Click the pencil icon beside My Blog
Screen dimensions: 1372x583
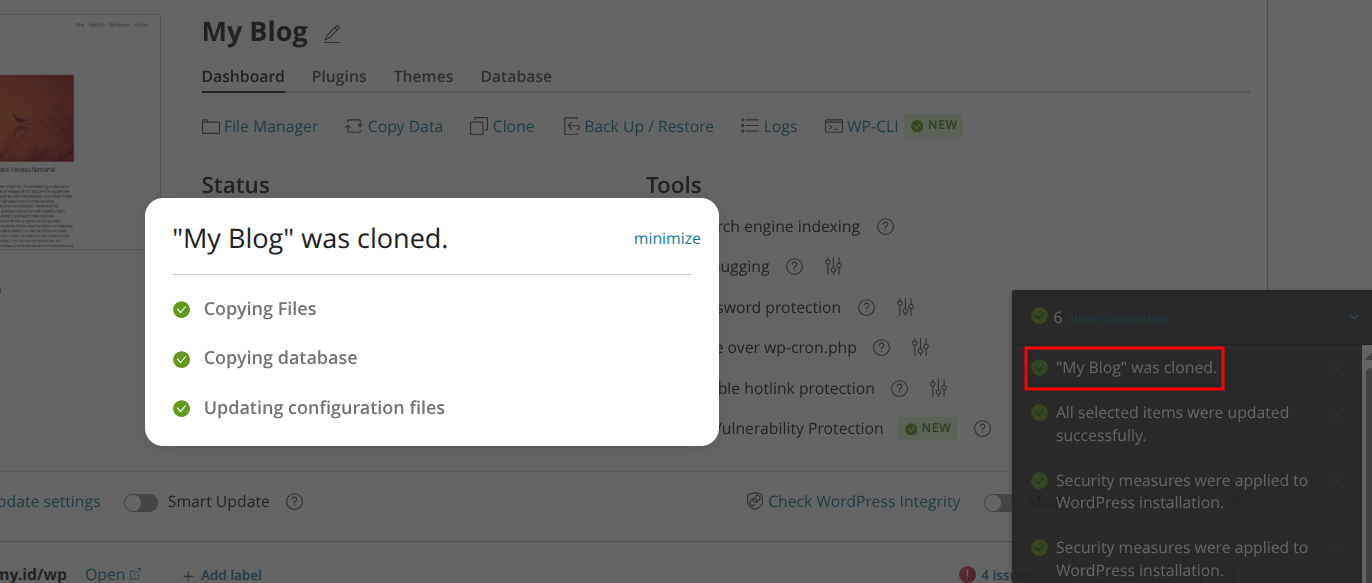332,34
